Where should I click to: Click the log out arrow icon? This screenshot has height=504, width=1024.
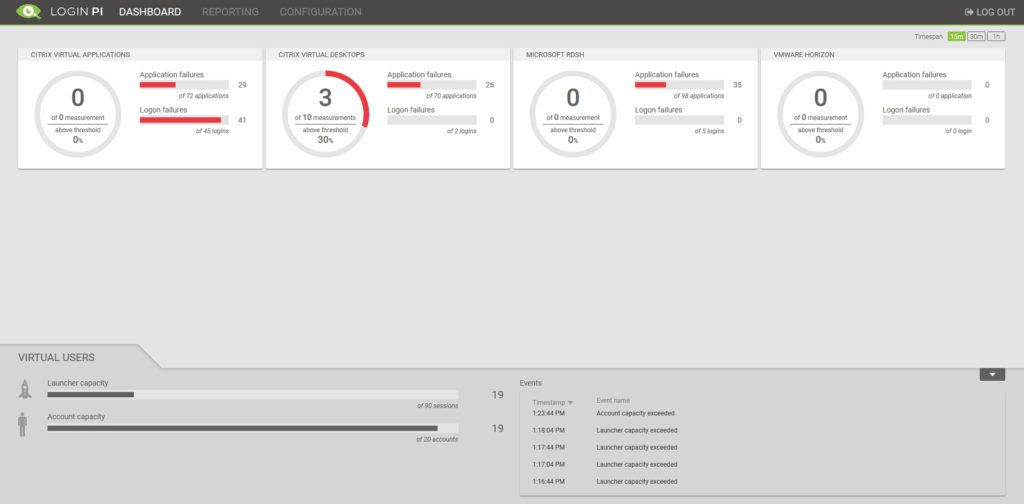[968, 12]
